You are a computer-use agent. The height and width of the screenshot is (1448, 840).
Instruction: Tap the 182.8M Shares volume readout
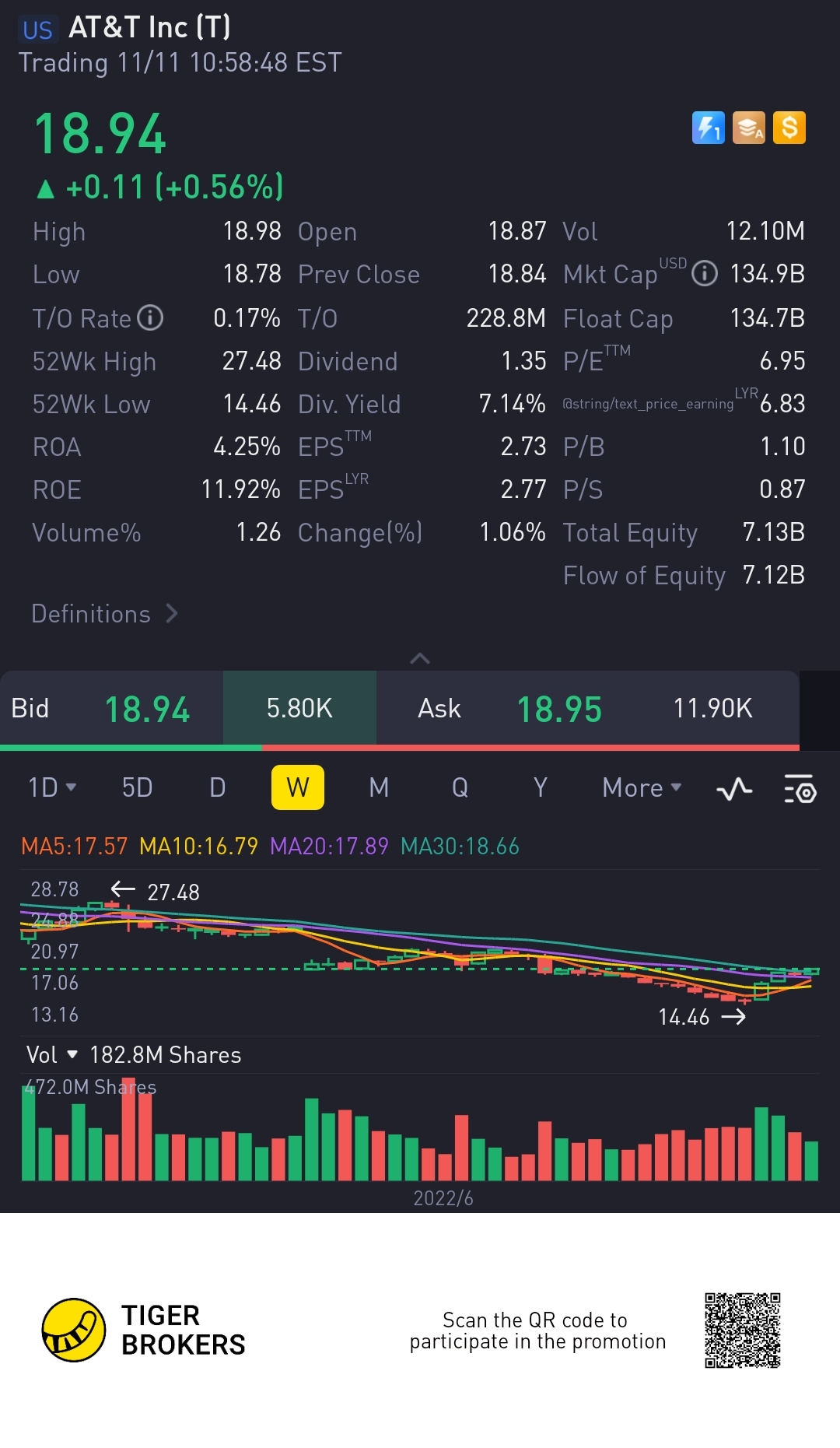[165, 1054]
